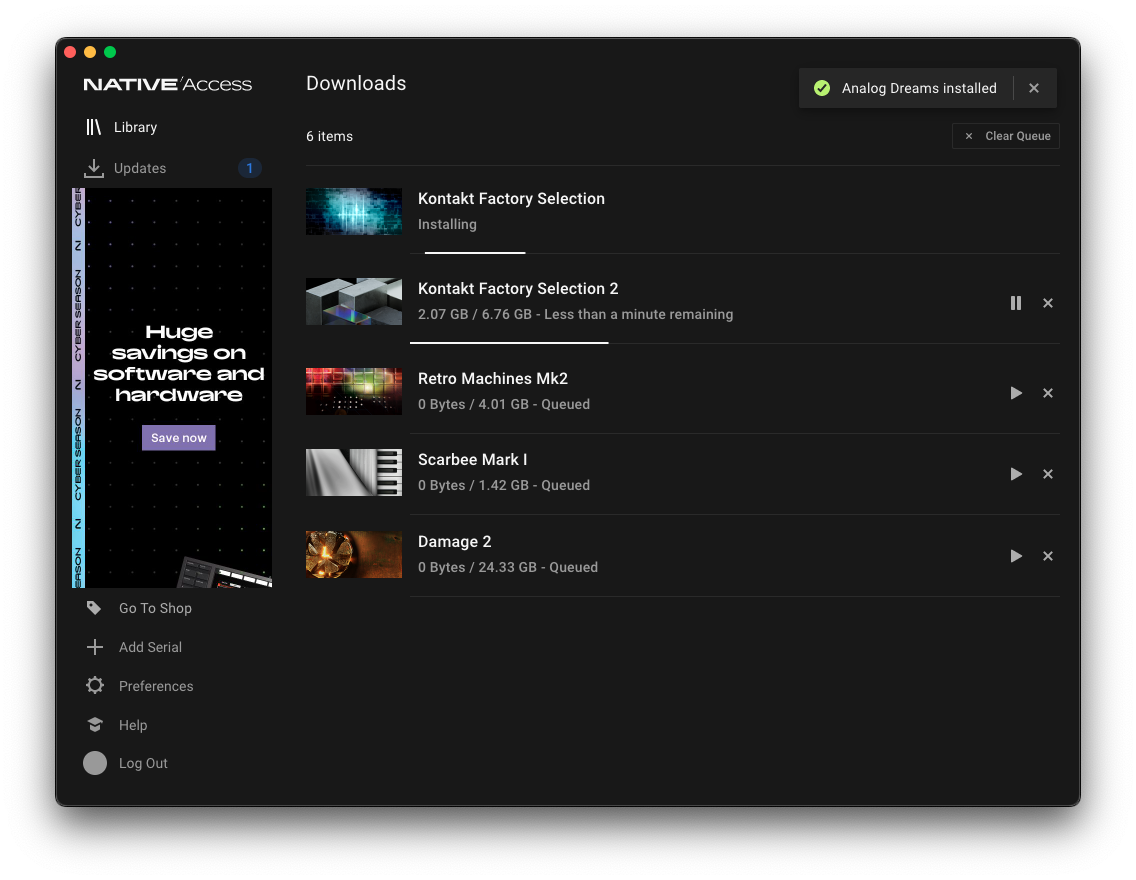Screen dimensions: 1136x880
Task: Click Save now in the ad banner
Action: tap(178, 437)
